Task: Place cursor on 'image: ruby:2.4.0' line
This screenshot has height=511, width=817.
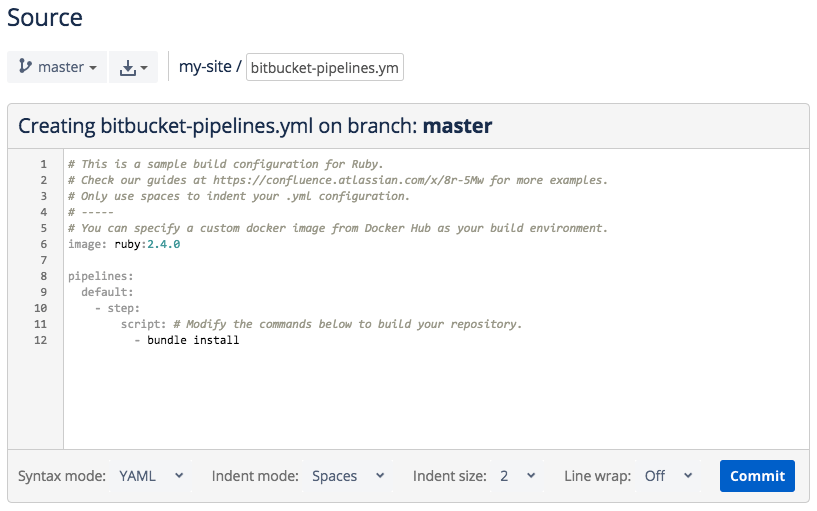Action: (x=124, y=244)
